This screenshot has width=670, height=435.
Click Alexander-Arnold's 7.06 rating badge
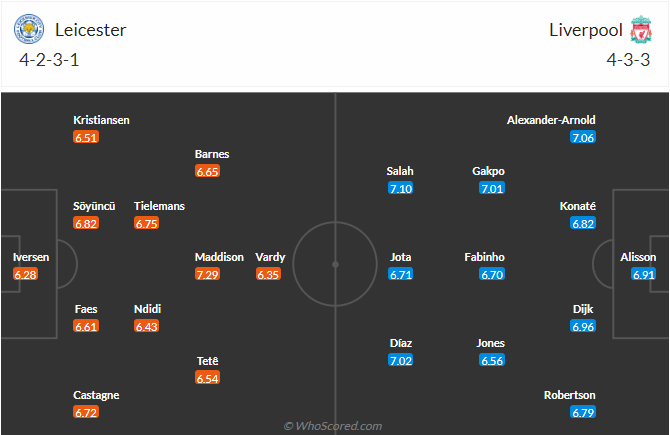point(583,137)
